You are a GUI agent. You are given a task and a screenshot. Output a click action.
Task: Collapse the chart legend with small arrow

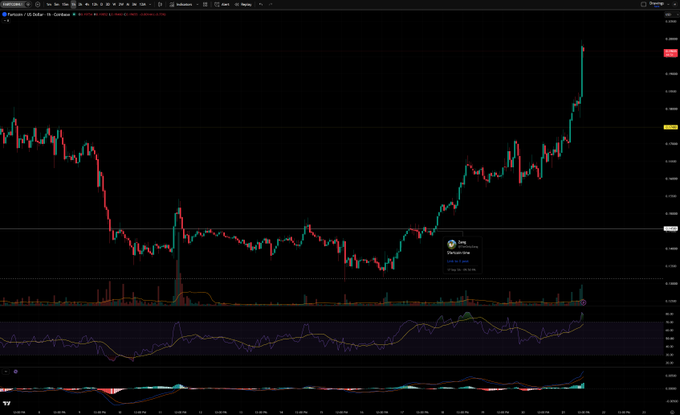(x=7, y=20)
